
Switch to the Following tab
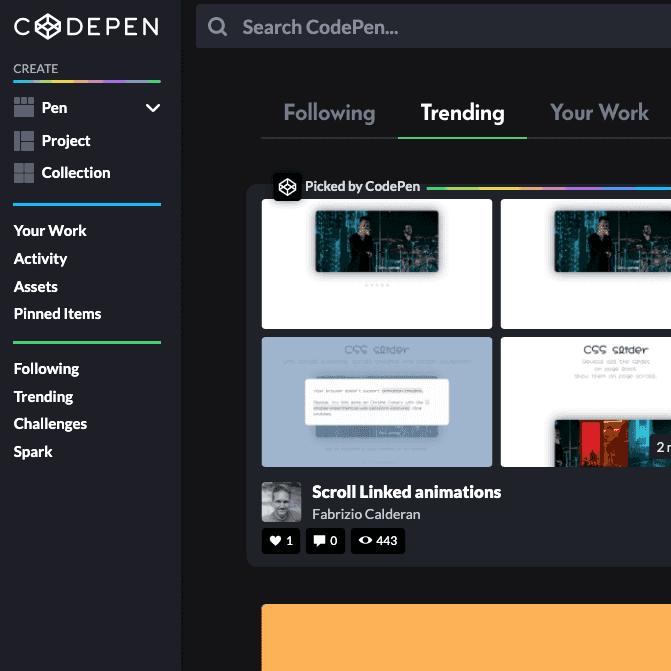tap(330, 113)
